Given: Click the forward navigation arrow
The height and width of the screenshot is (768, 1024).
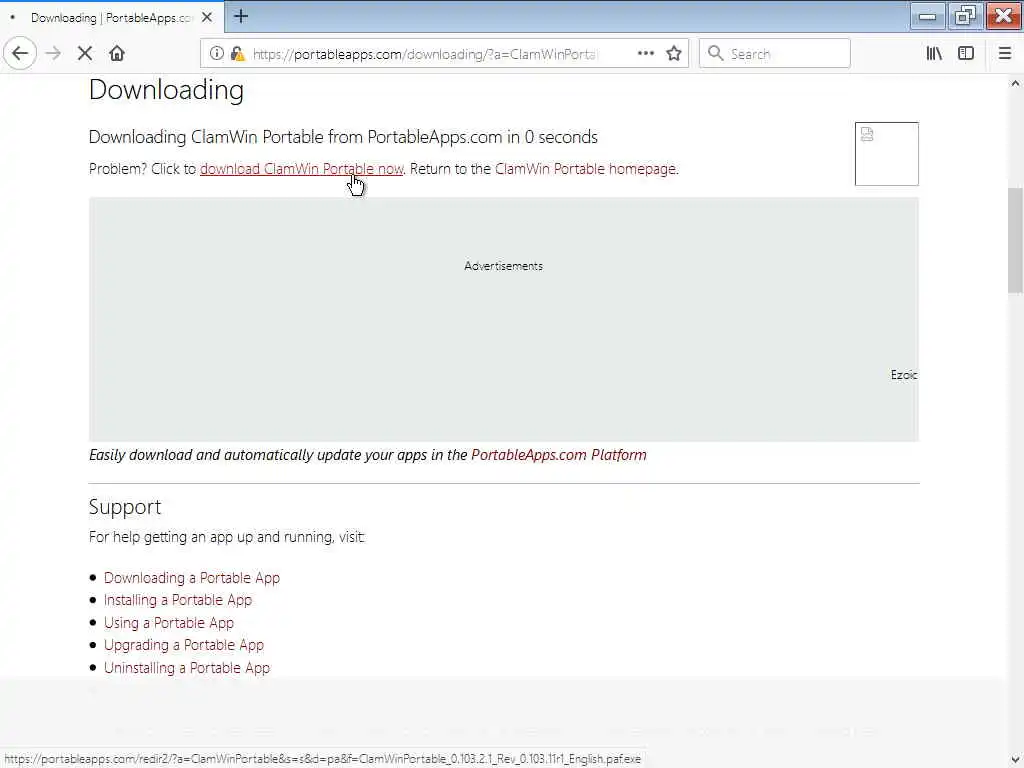Looking at the screenshot, I should tap(54, 54).
